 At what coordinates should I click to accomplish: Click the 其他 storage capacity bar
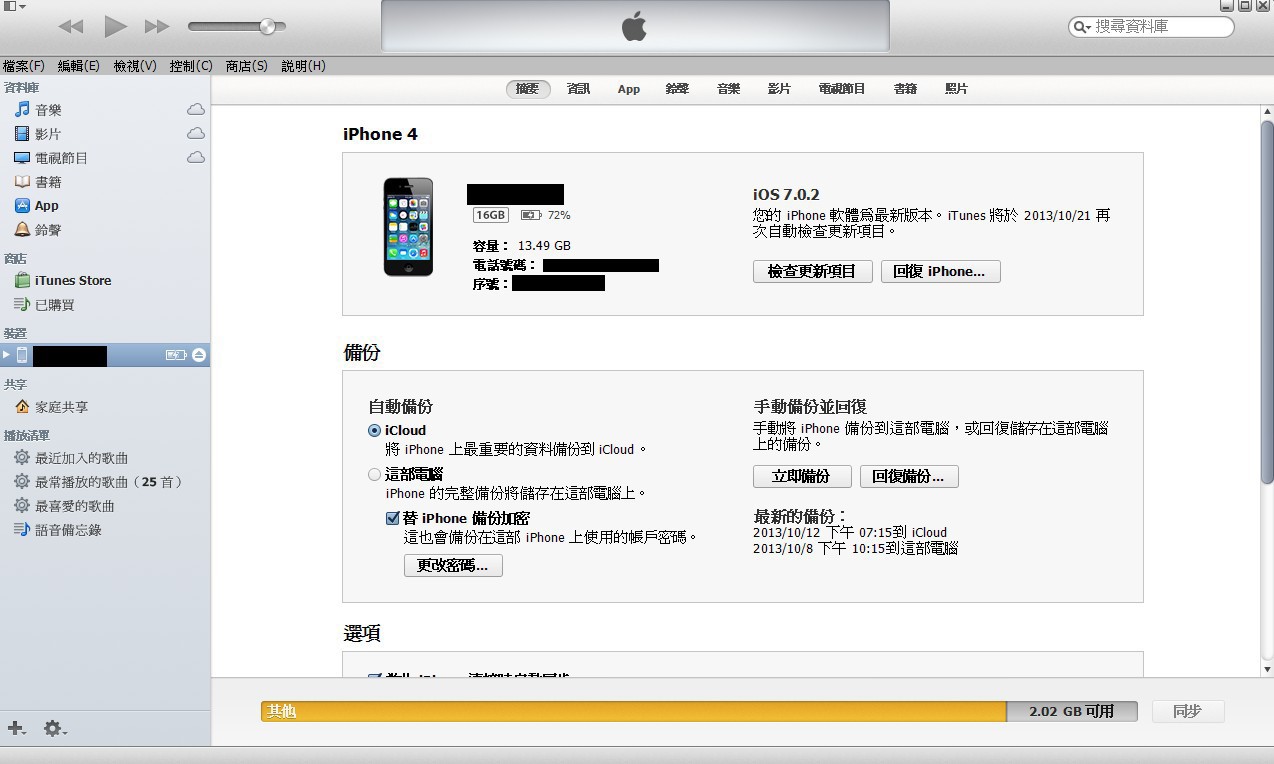click(634, 711)
